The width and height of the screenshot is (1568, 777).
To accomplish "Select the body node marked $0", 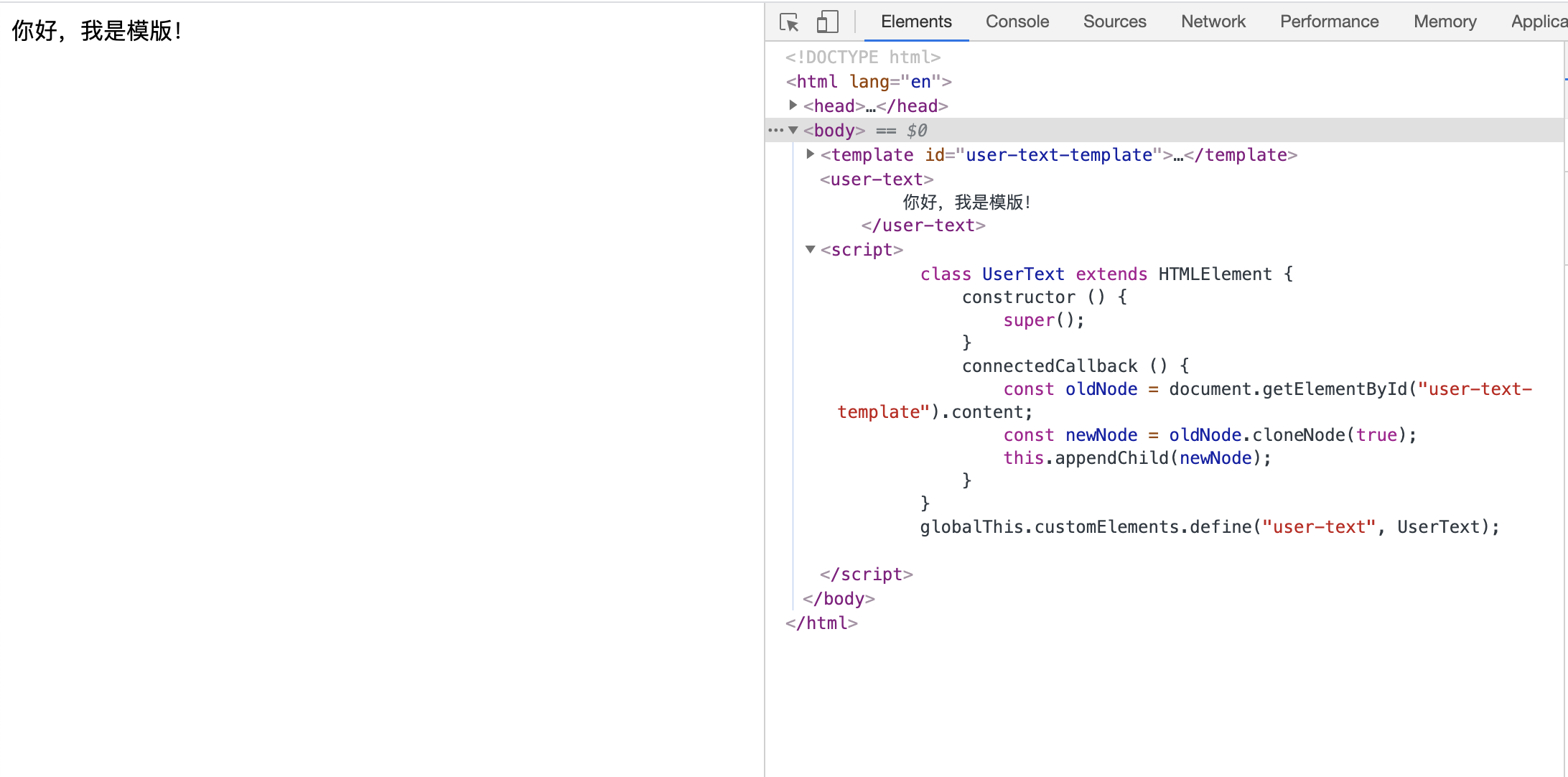I will pos(834,130).
